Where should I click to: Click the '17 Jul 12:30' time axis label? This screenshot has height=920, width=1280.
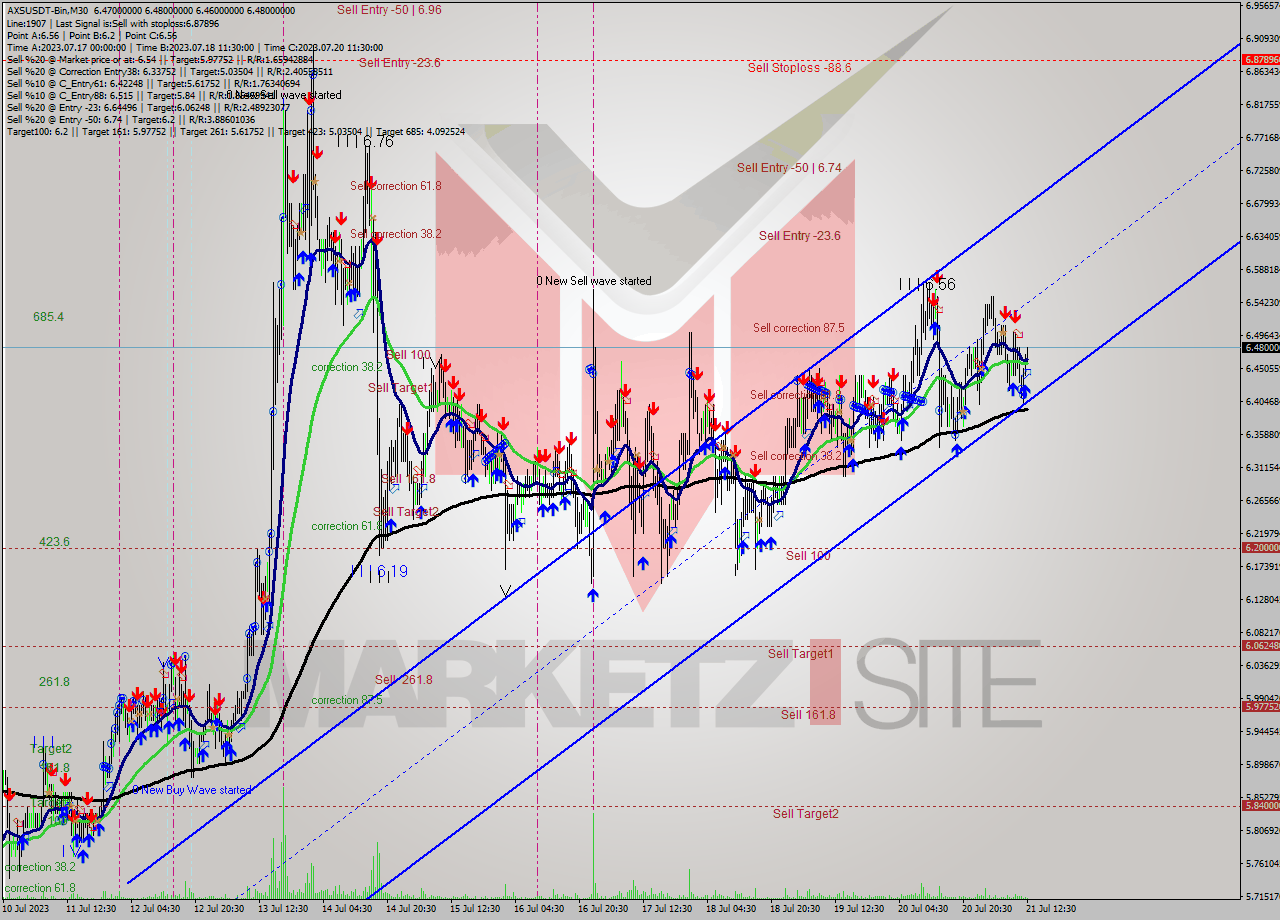[667, 909]
